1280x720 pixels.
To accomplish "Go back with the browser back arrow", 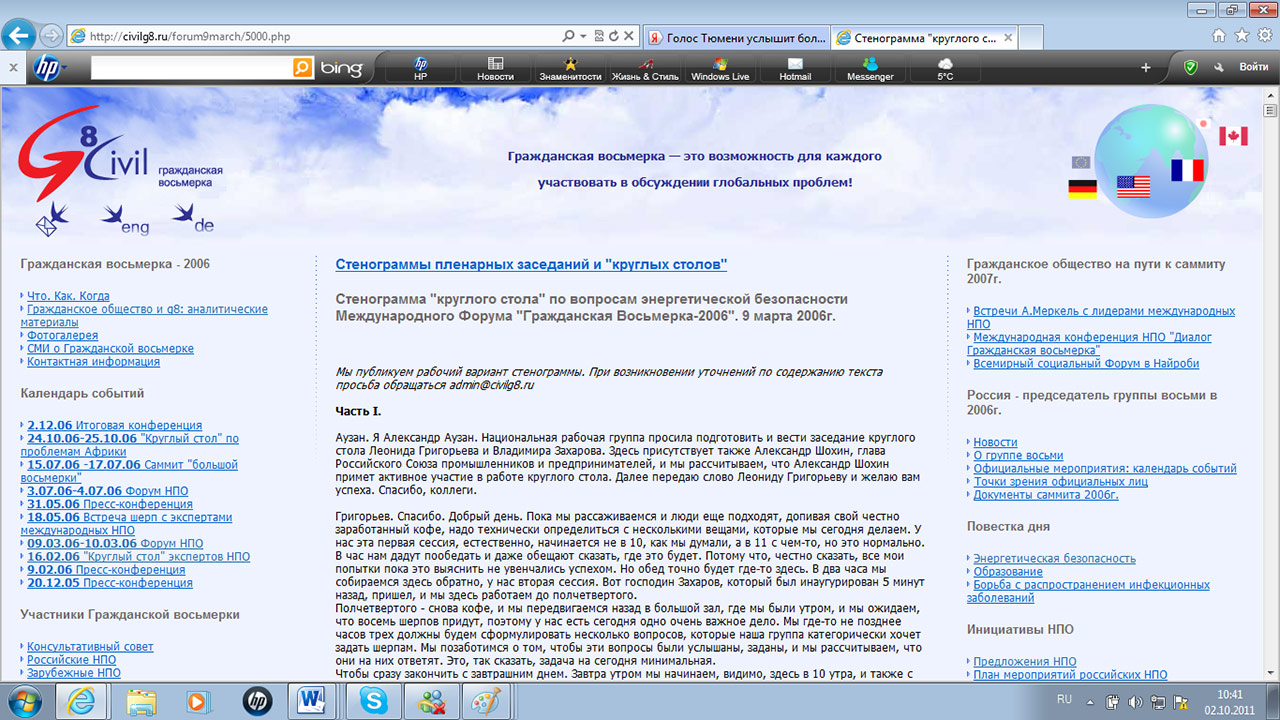I will pyautogui.click(x=18, y=35).
